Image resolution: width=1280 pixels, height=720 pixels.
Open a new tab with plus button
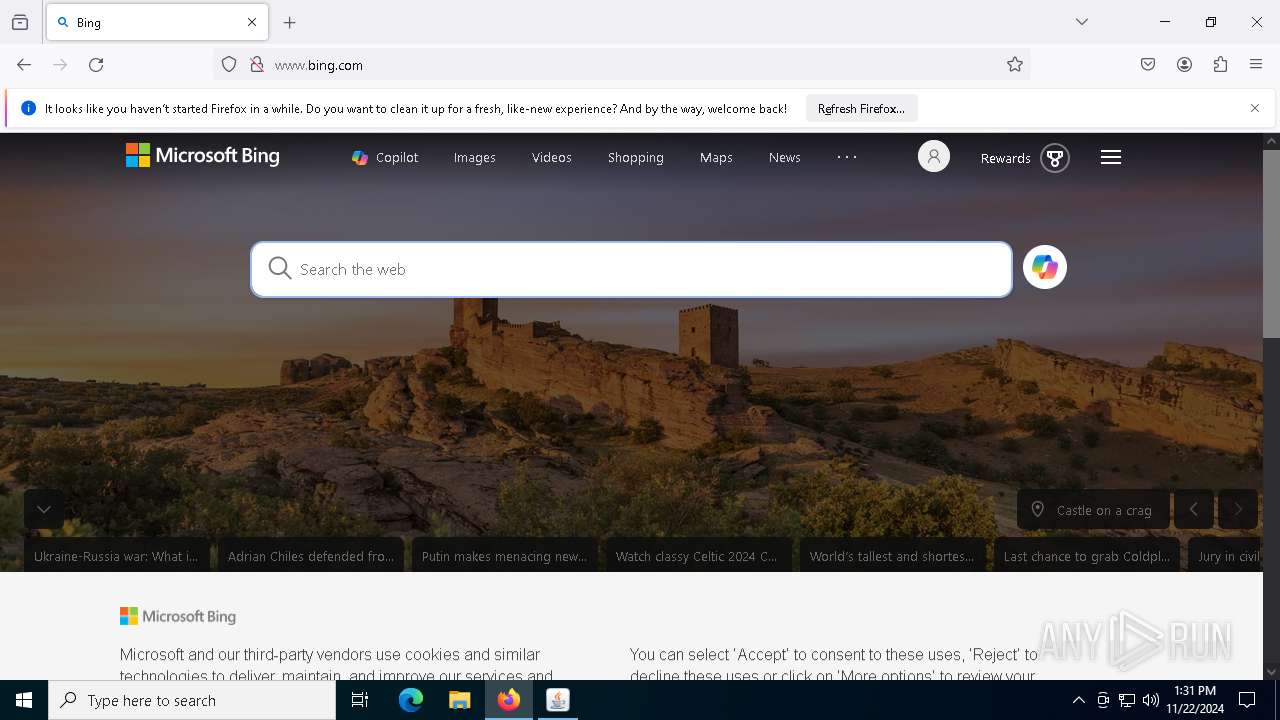pos(290,22)
